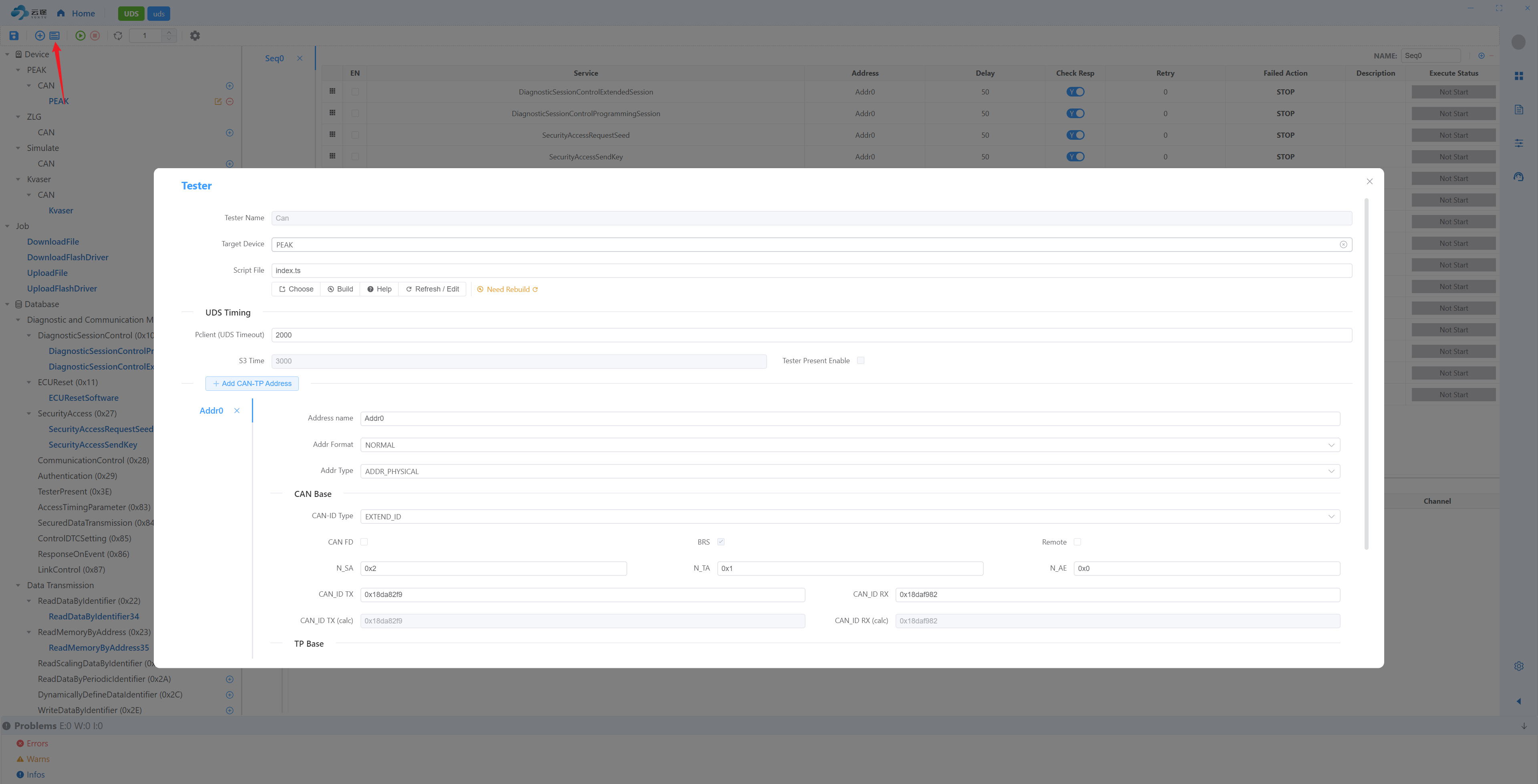Screen dimensions: 1538x784
Task: Click the Choose script file button
Action: tap(296, 289)
